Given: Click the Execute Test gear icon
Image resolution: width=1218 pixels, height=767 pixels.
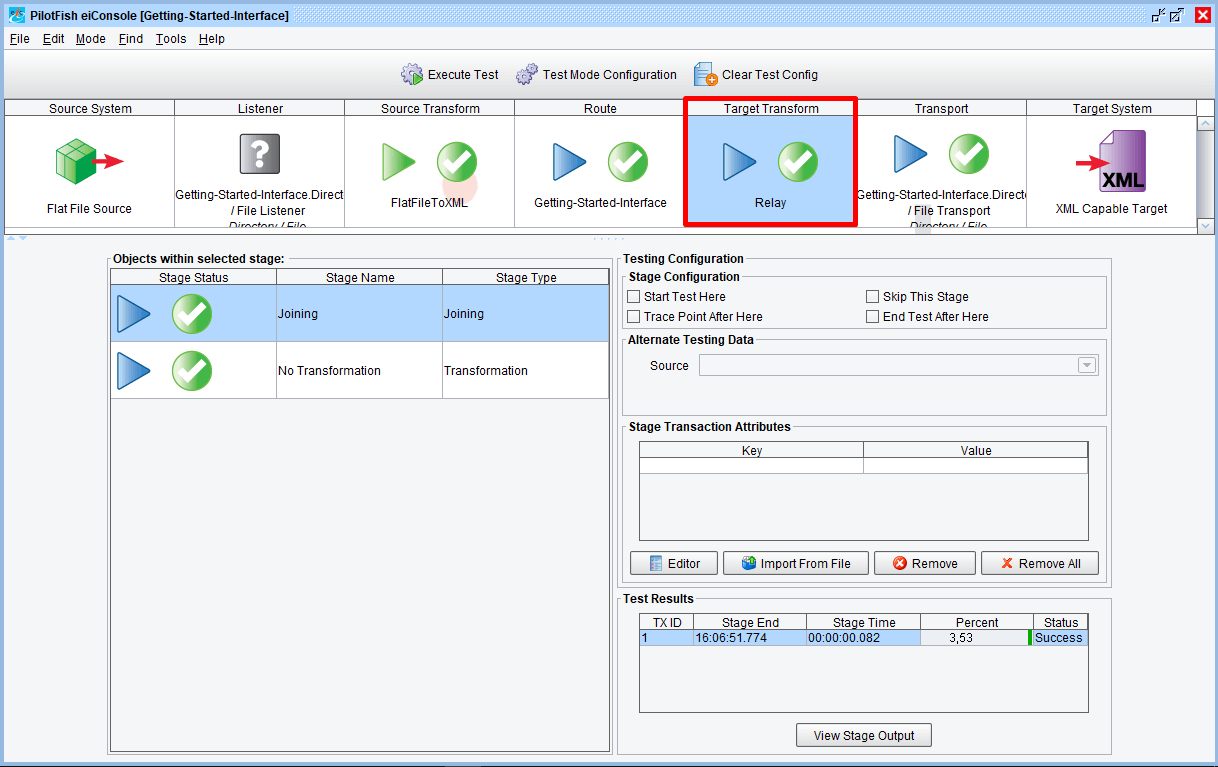Looking at the screenshot, I should tap(412, 75).
